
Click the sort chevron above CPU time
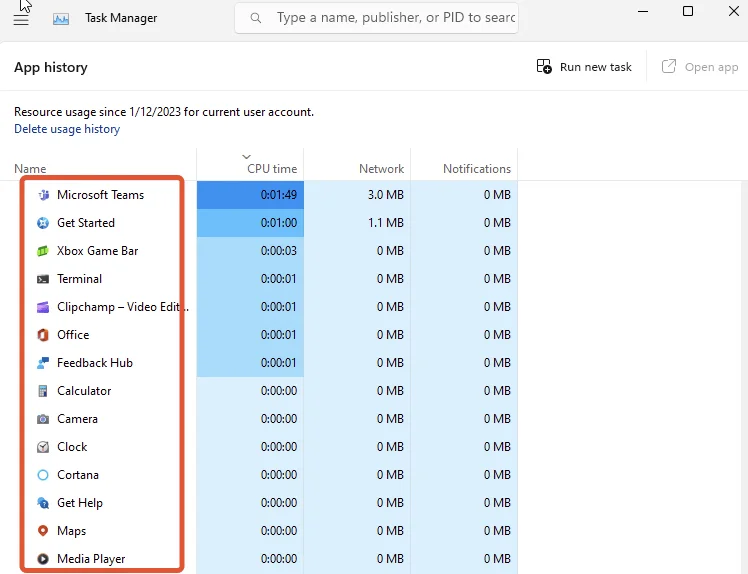click(x=246, y=157)
